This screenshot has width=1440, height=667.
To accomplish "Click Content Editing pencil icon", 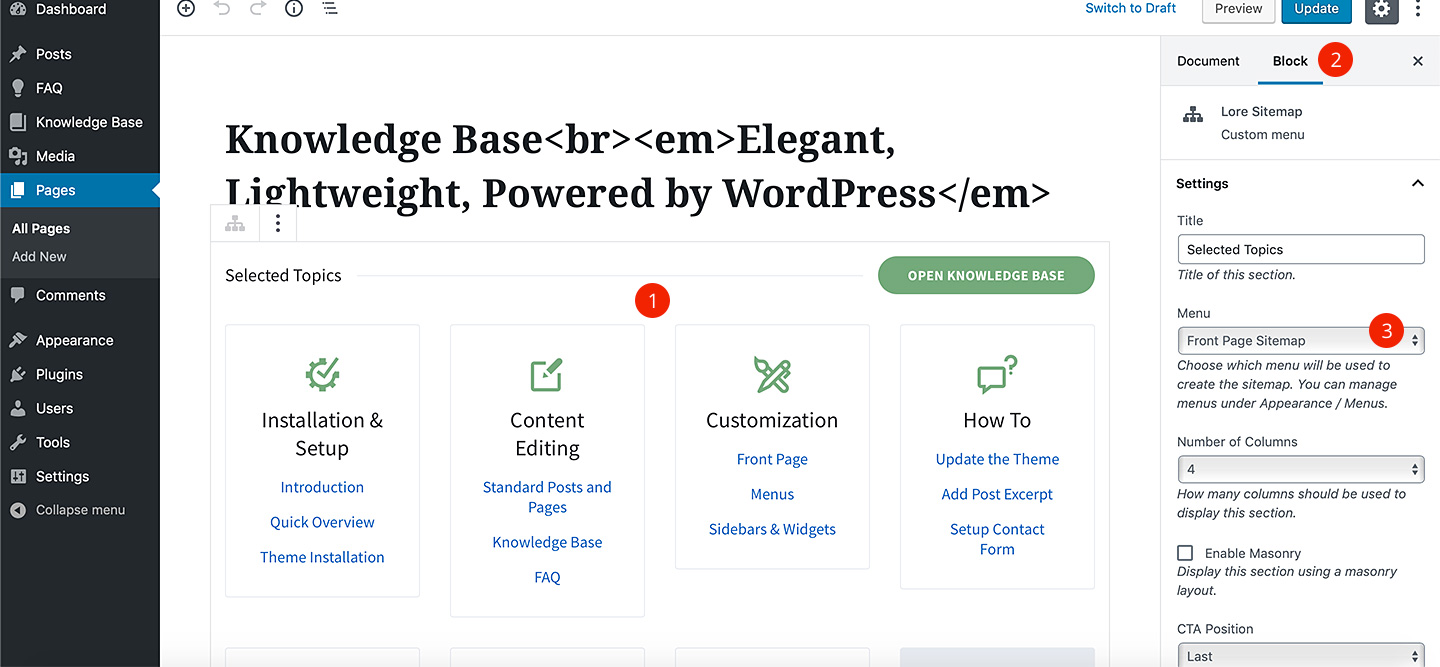I will (547, 375).
